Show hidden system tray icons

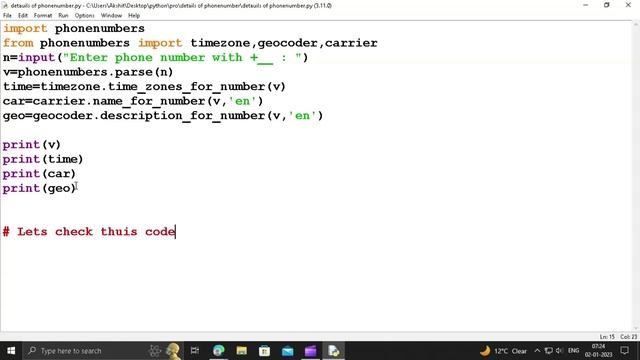pyautogui.click(x=537, y=351)
